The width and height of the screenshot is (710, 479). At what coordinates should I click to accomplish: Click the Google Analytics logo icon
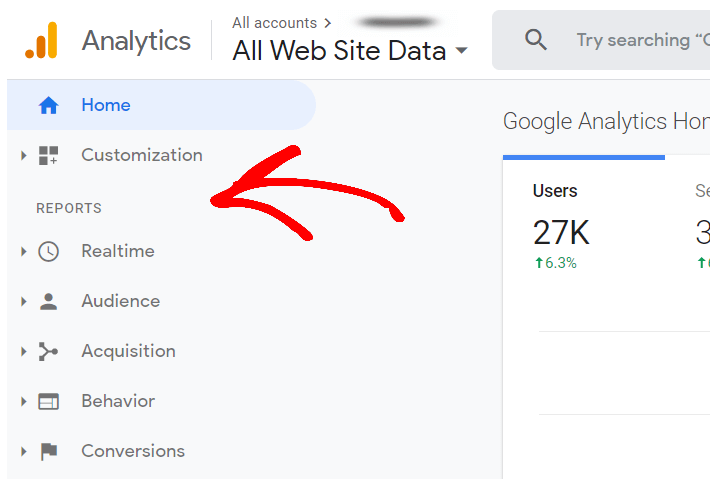pos(41,40)
